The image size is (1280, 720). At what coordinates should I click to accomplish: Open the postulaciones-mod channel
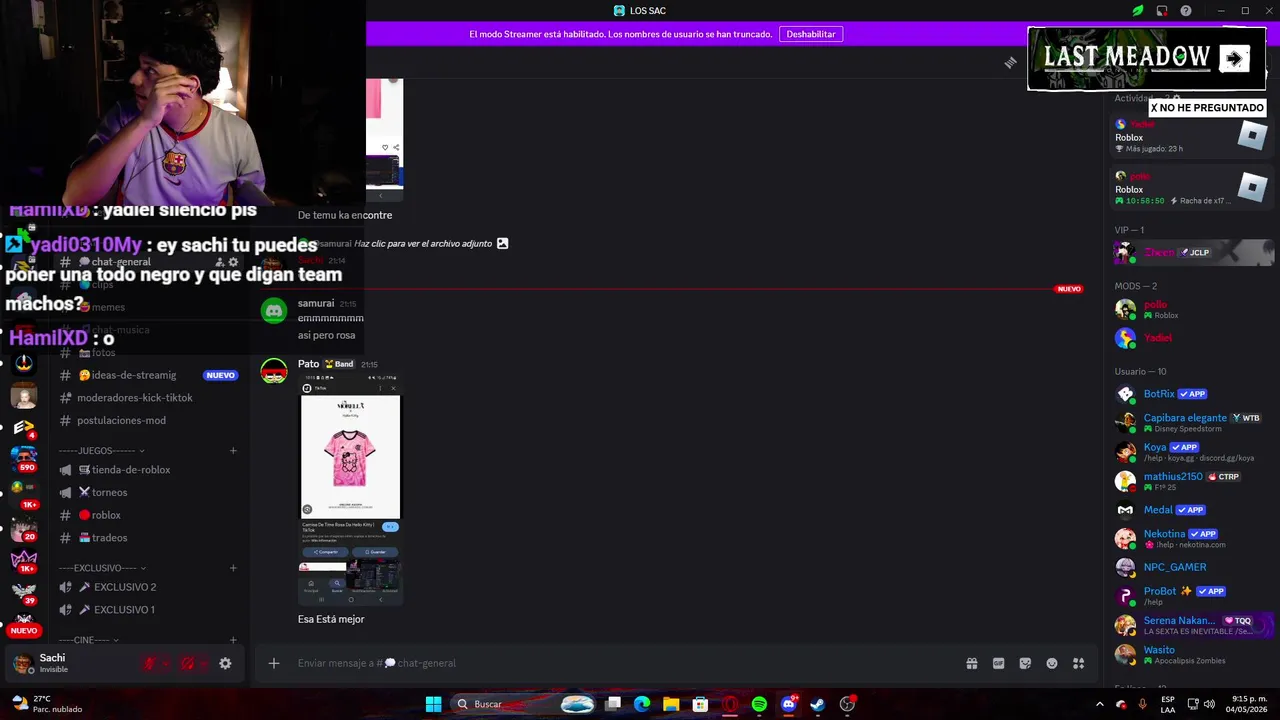150,420
